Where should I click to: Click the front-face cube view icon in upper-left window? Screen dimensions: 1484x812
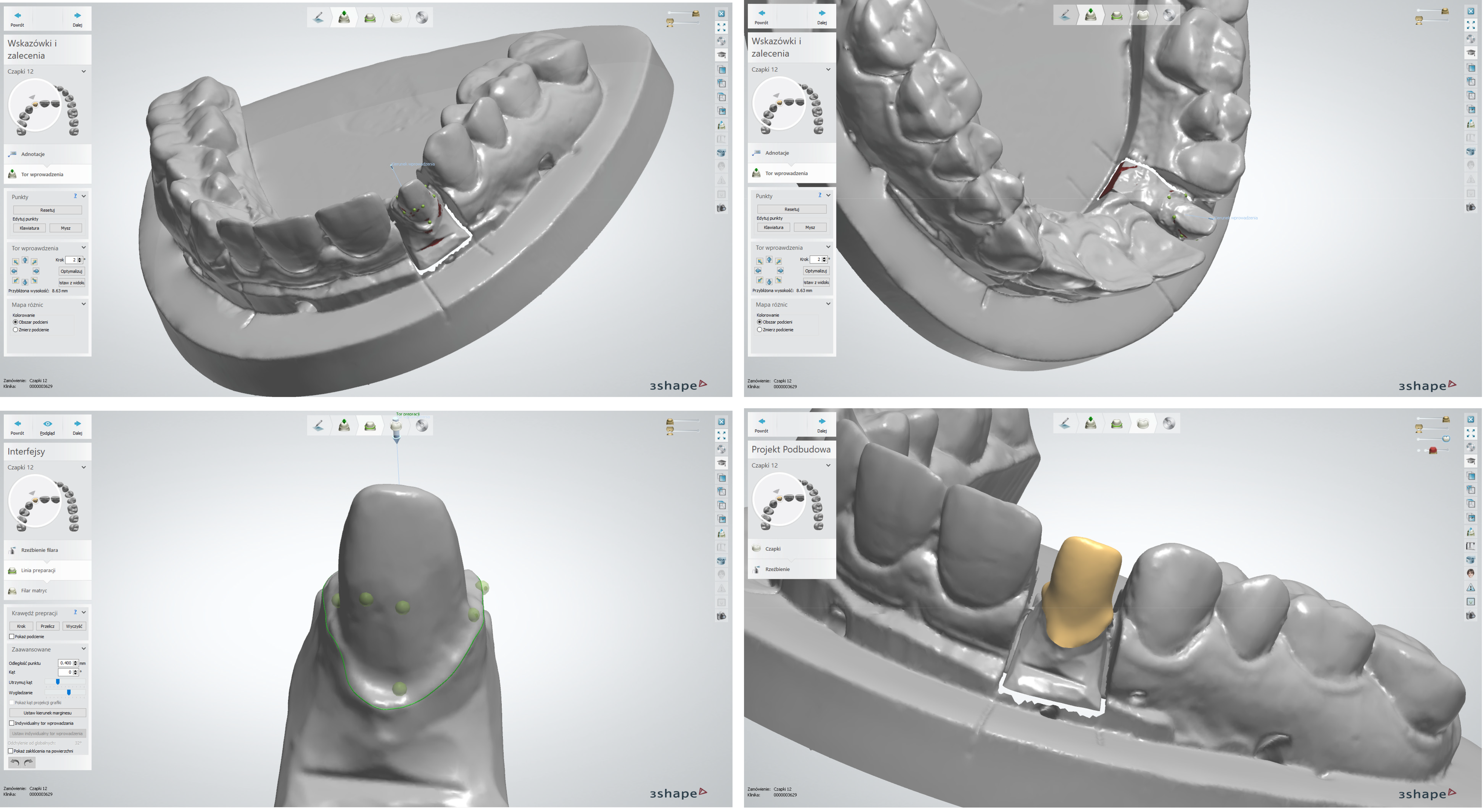pos(721,69)
